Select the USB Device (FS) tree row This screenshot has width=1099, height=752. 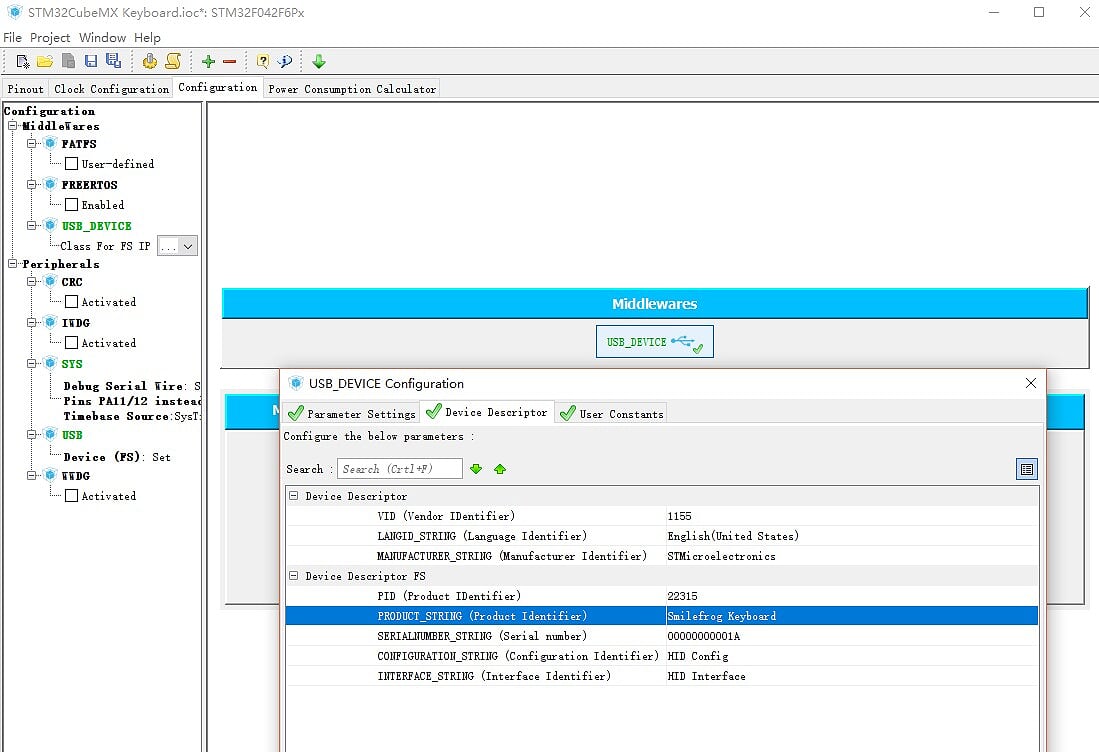[116, 457]
